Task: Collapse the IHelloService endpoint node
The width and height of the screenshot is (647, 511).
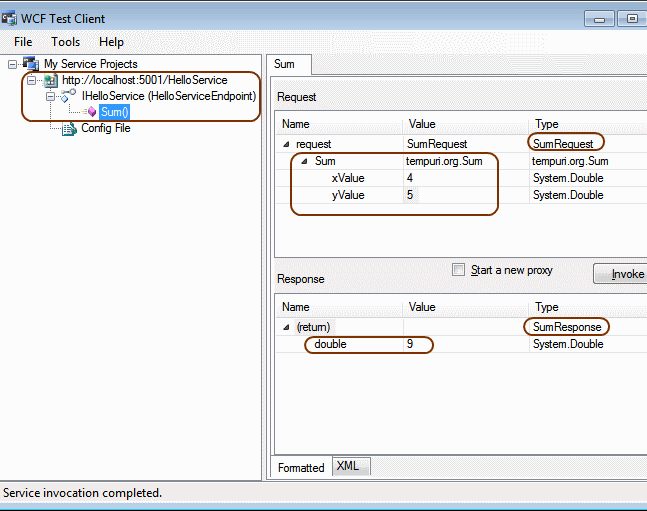Action: click(x=50, y=96)
